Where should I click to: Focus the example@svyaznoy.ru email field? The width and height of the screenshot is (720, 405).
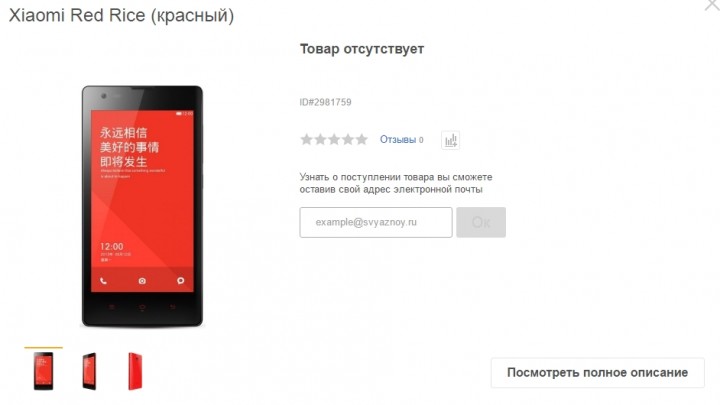pyautogui.click(x=376, y=222)
